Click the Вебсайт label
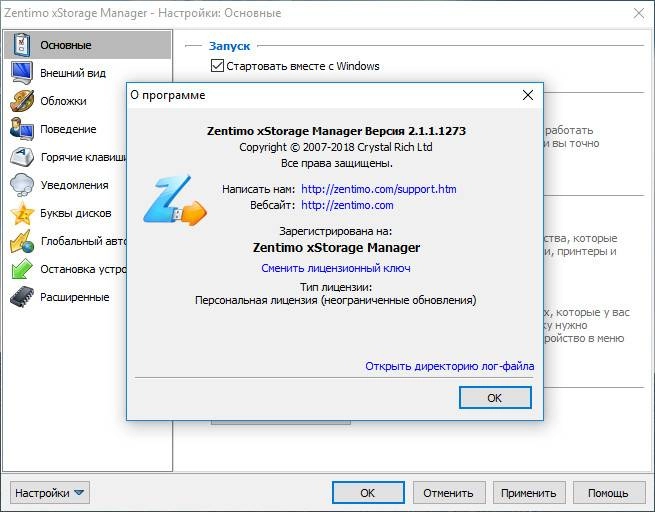This screenshot has height=512, width=655. tap(272, 205)
